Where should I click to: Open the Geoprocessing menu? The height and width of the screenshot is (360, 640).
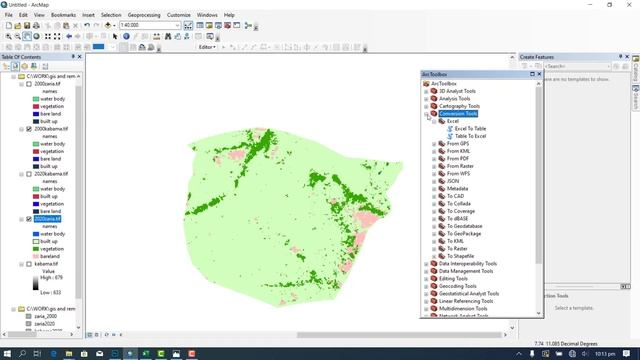pos(144,15)
